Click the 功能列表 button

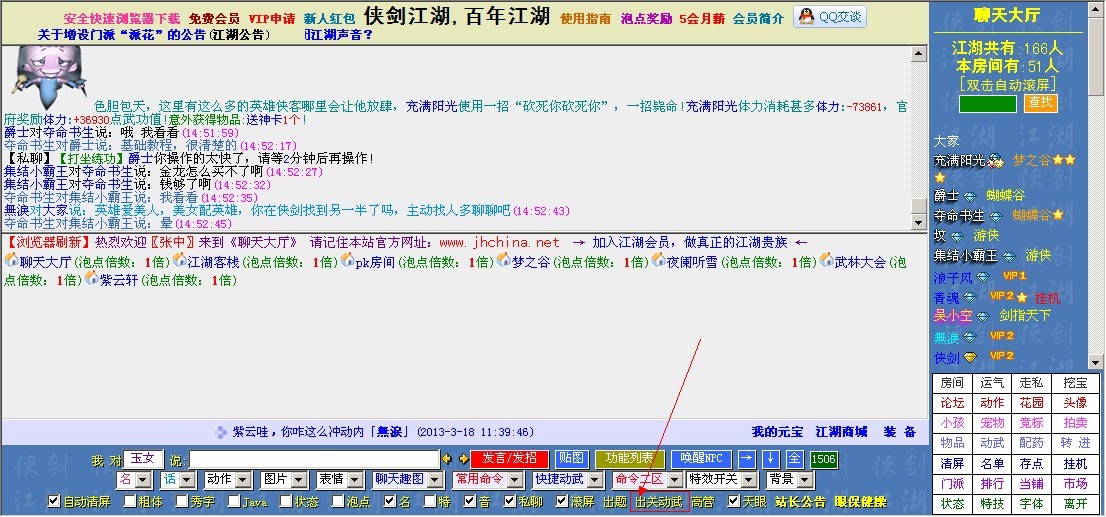tap(629, 459)
